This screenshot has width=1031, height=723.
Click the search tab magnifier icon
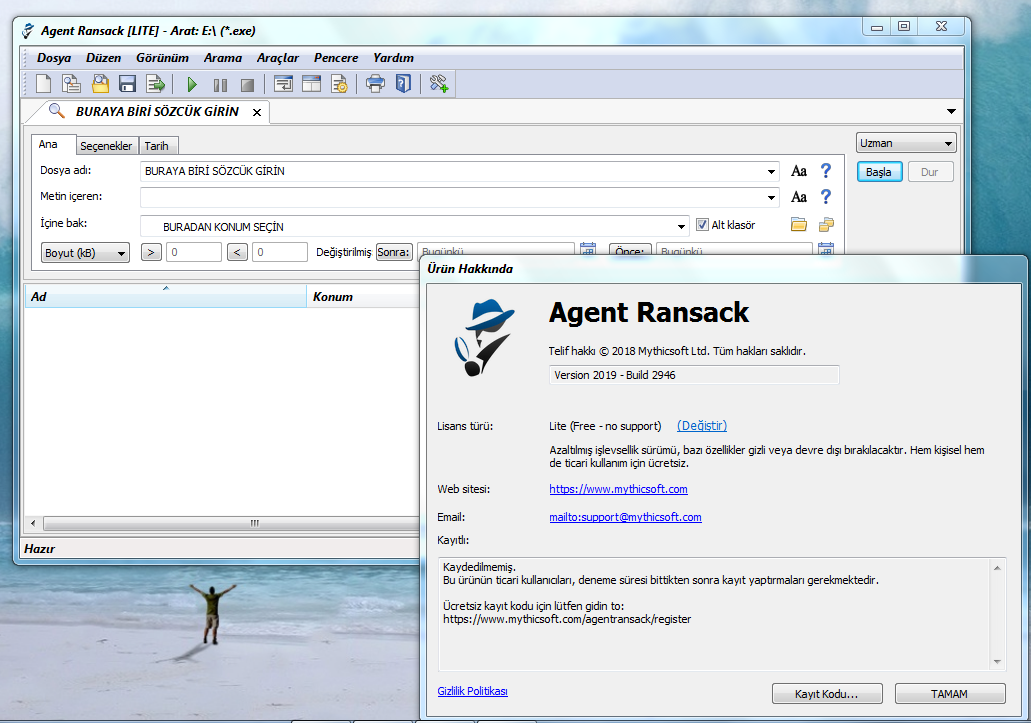click(57, 111)
